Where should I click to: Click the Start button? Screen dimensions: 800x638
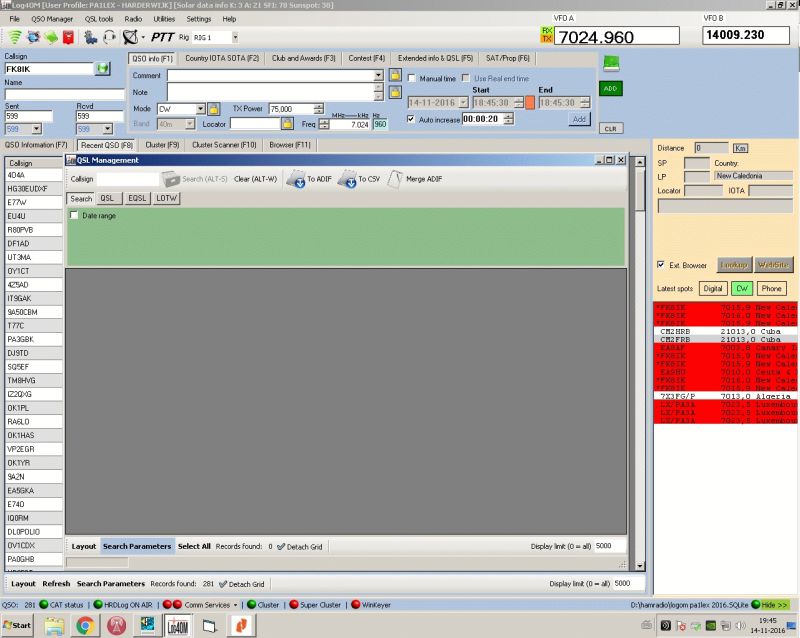17,625
